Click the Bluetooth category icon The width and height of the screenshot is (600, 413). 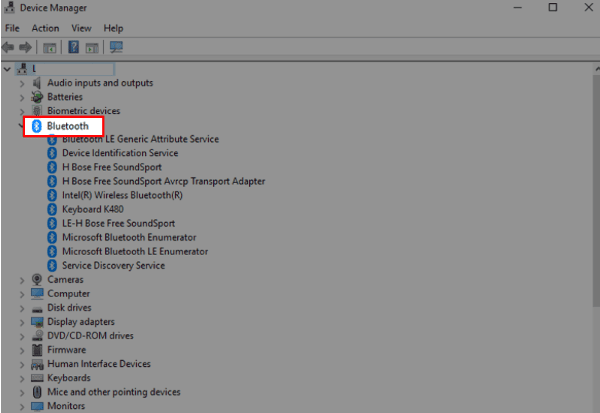point(36,126)
